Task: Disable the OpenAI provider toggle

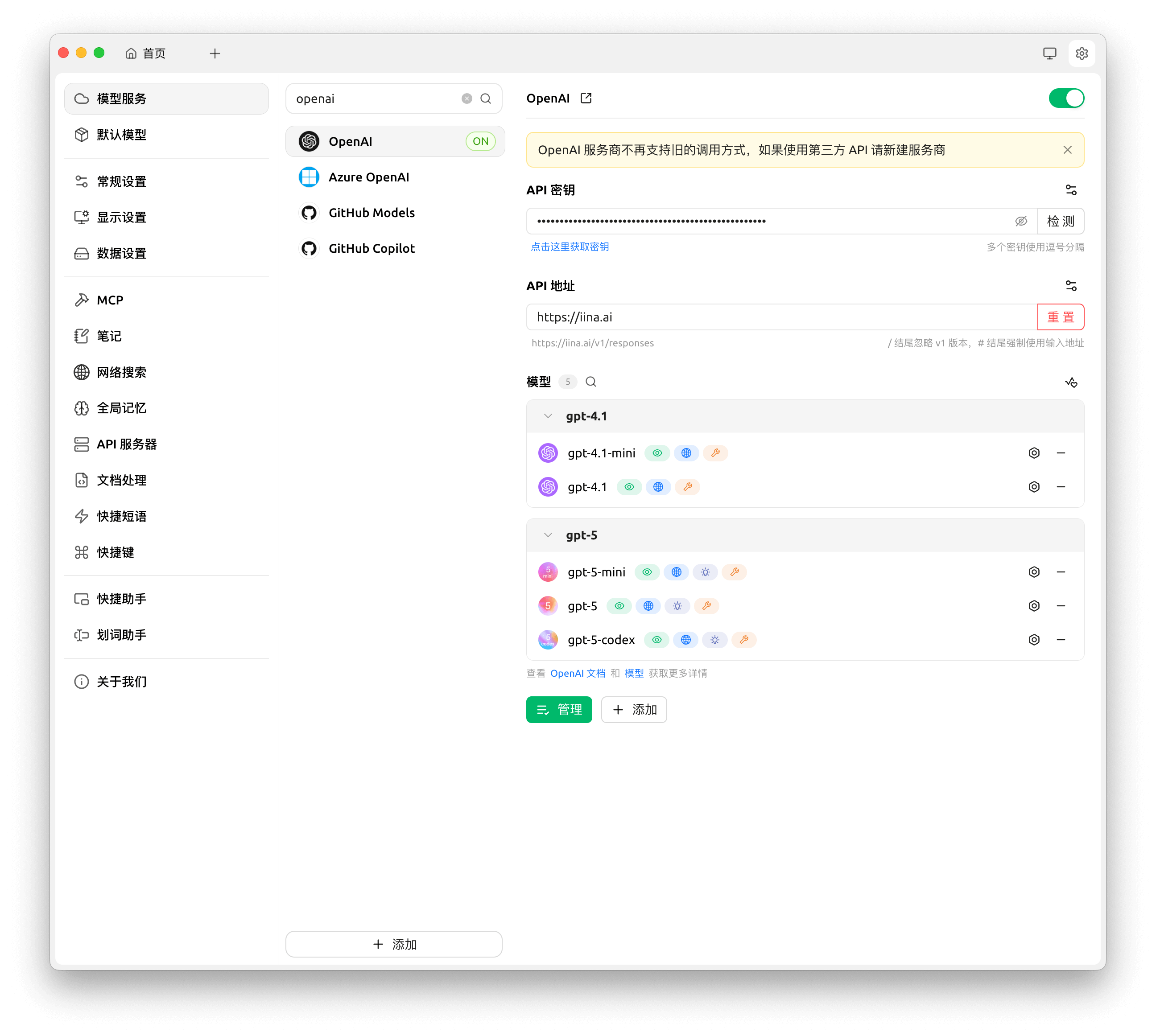Action: (x=1066, y=98)
